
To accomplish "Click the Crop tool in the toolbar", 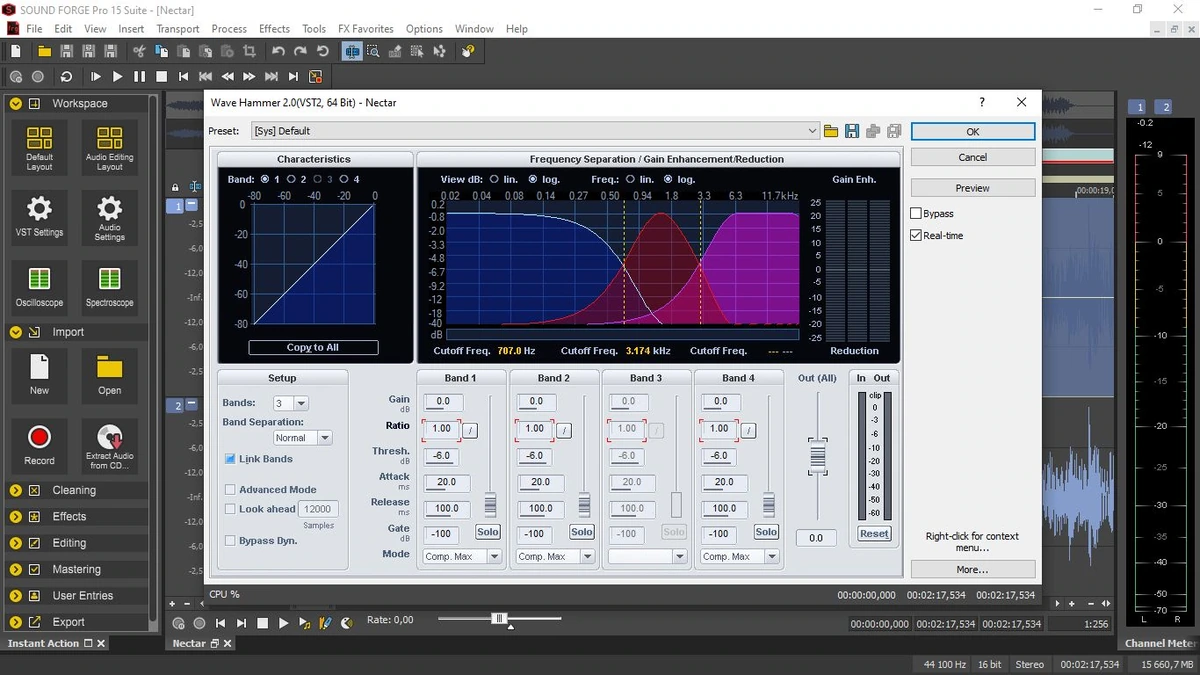I will click(249, 51).
